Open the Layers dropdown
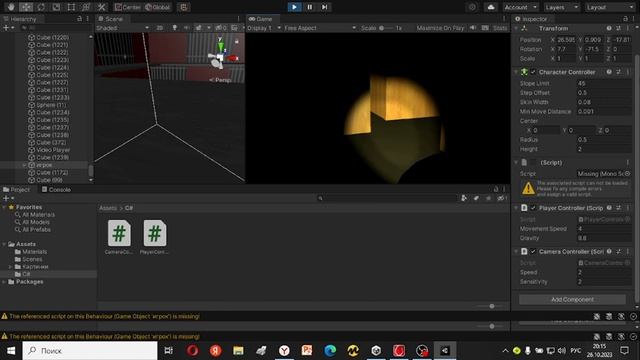This screenshot has width=640, height=360. (562, 7)
